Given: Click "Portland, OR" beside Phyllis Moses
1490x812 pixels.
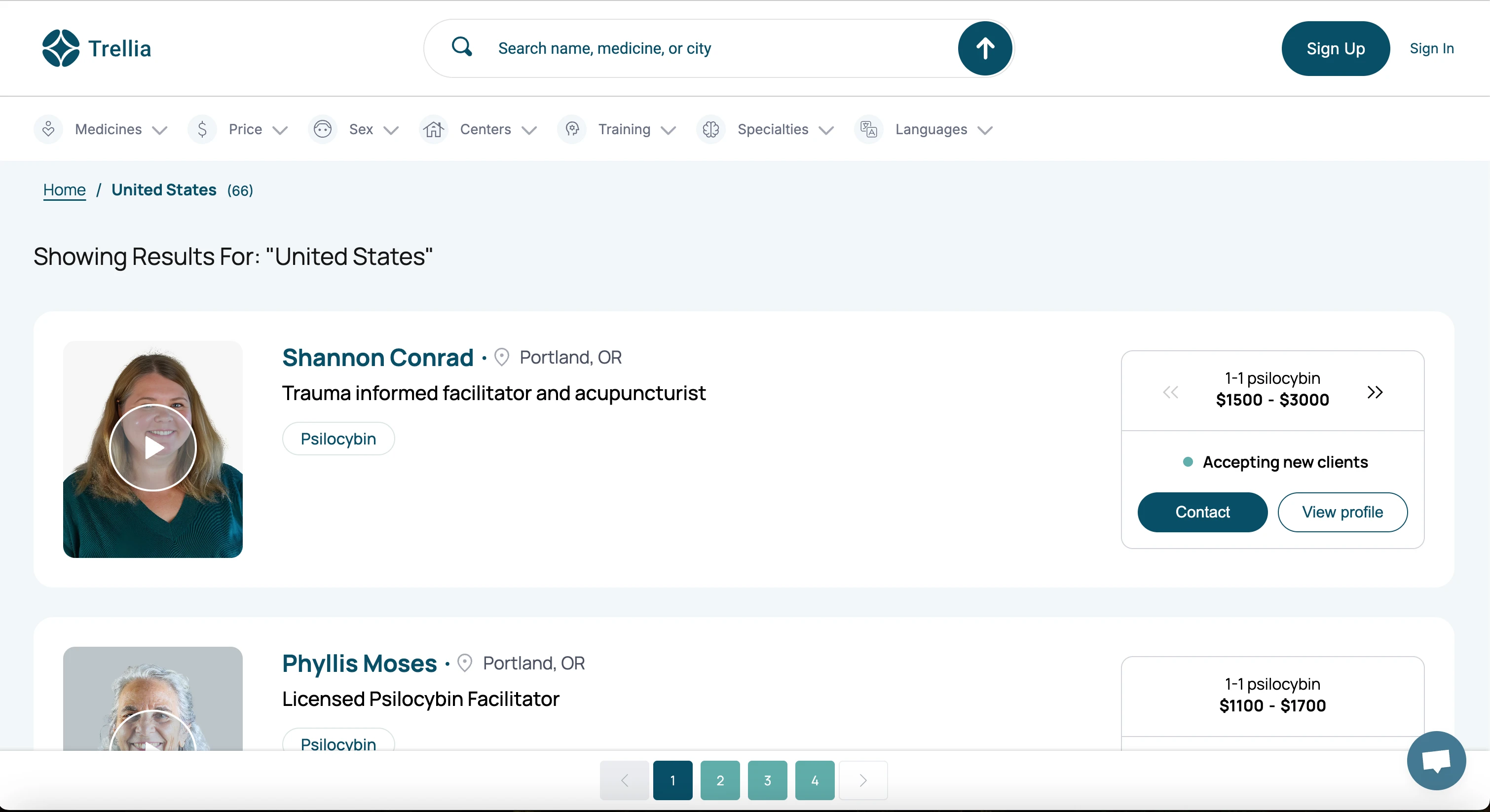Looking at the screenshot, I should tap(534, 663).
